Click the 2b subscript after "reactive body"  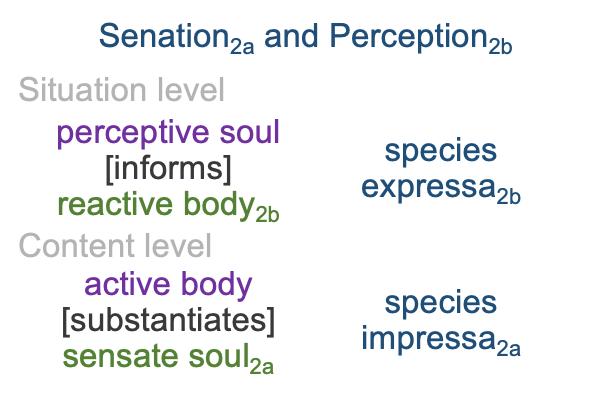(x=267, y=212)
